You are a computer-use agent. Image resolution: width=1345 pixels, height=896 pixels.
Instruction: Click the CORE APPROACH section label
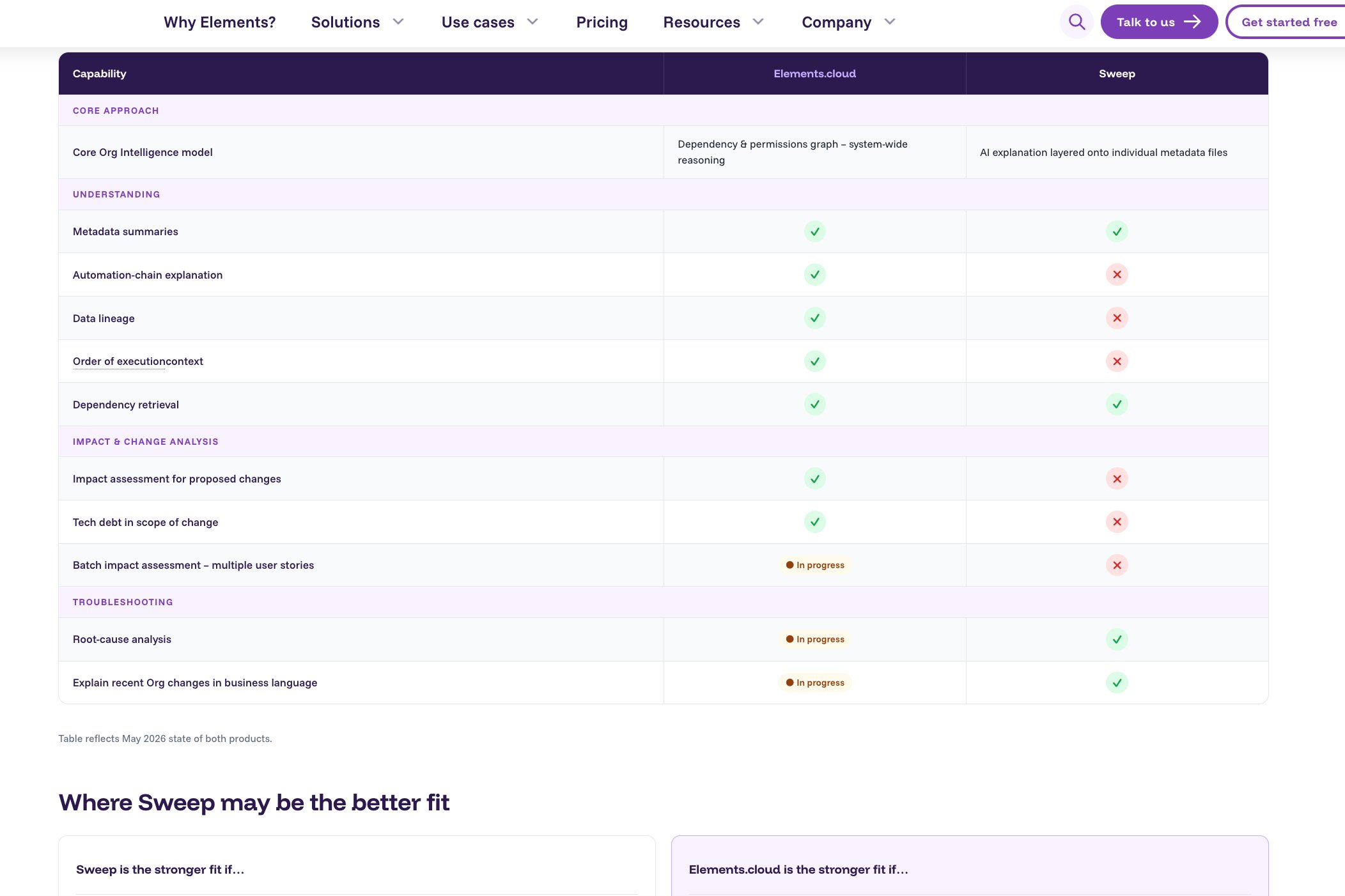(116, 111)
